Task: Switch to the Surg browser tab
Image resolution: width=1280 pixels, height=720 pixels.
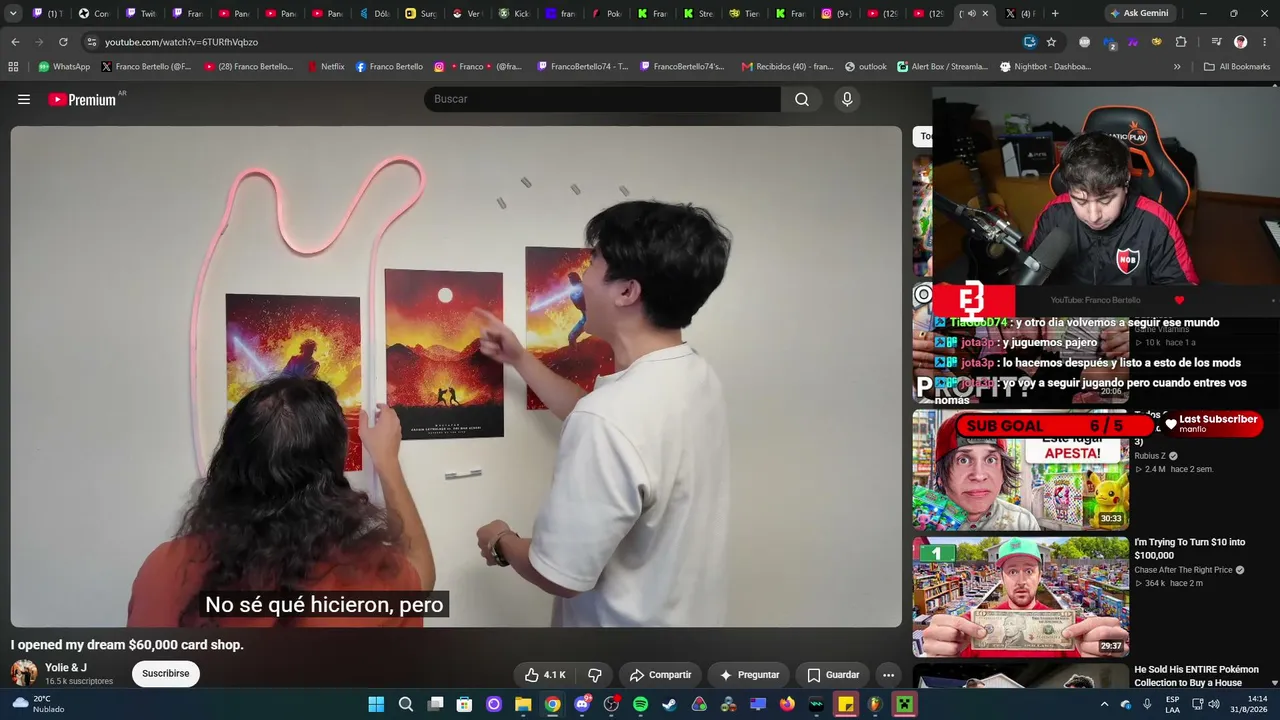Action: (421, 13)
